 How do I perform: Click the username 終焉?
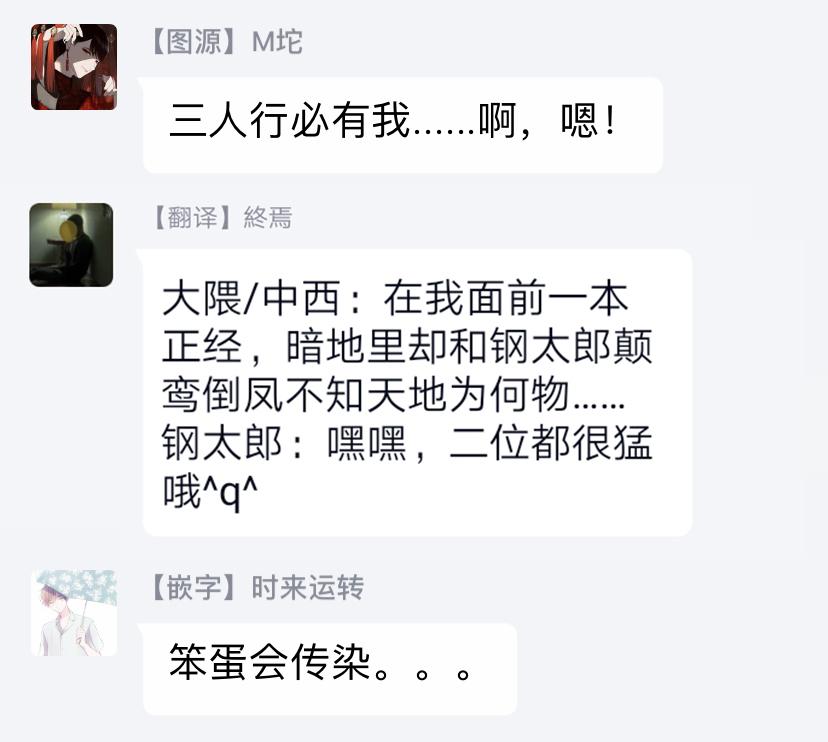pos(268,217)
